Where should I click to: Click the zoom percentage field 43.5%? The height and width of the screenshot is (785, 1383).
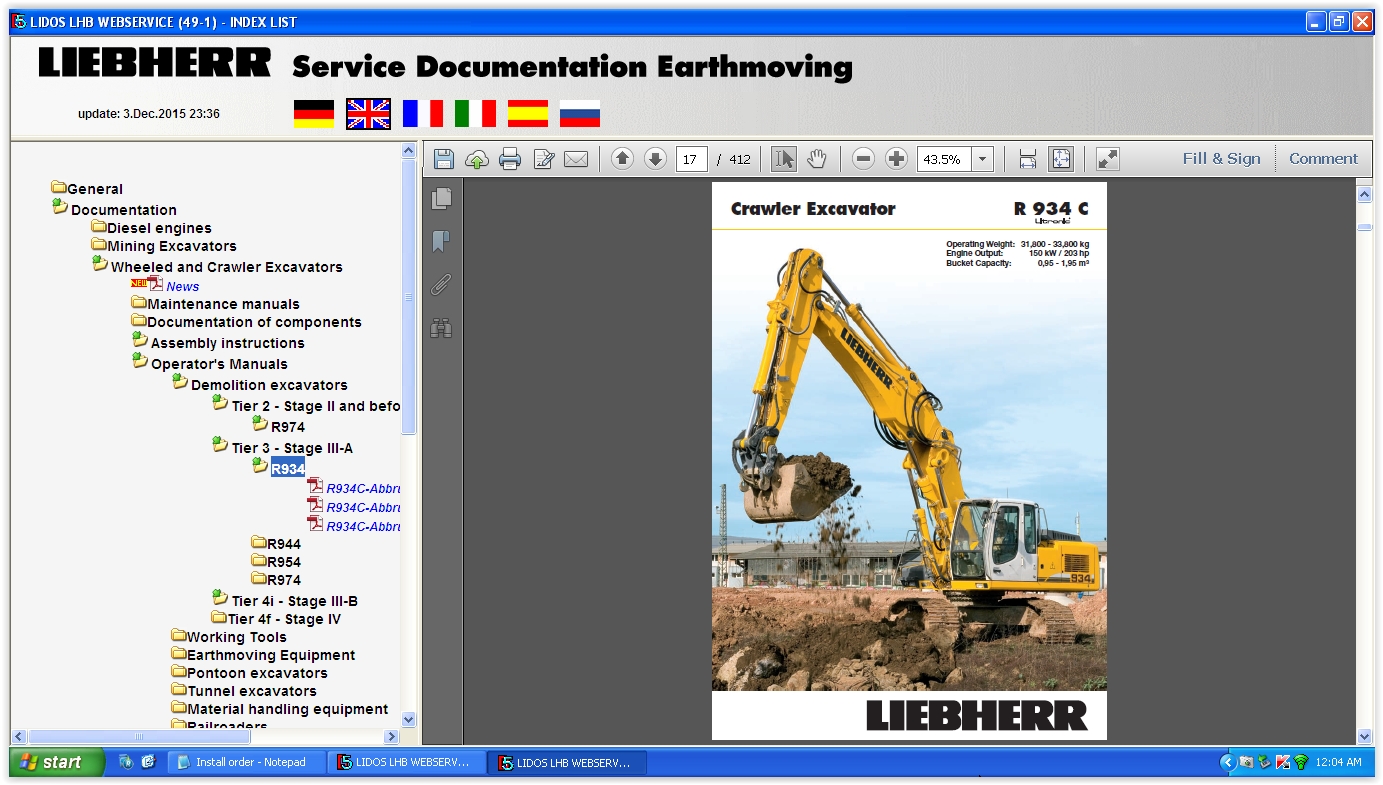(x=944, y=159)
